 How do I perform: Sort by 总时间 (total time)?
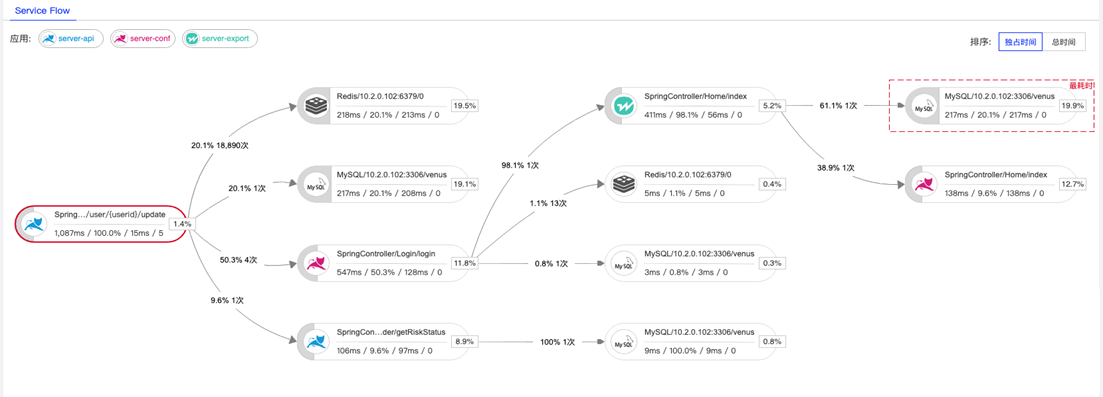click(1064, 42)
